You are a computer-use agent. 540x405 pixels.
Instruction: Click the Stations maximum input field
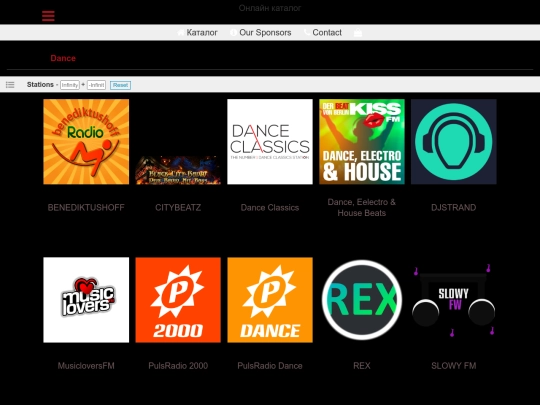point(96,85)
